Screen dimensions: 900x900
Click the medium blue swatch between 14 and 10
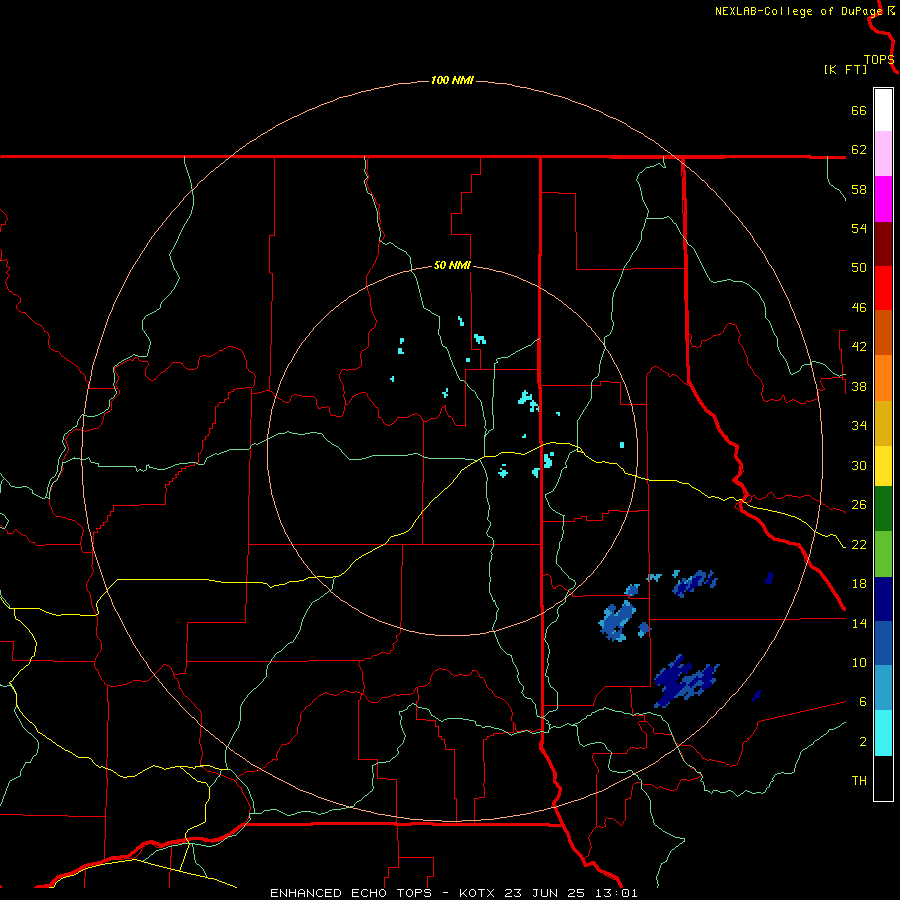point(883,643)
